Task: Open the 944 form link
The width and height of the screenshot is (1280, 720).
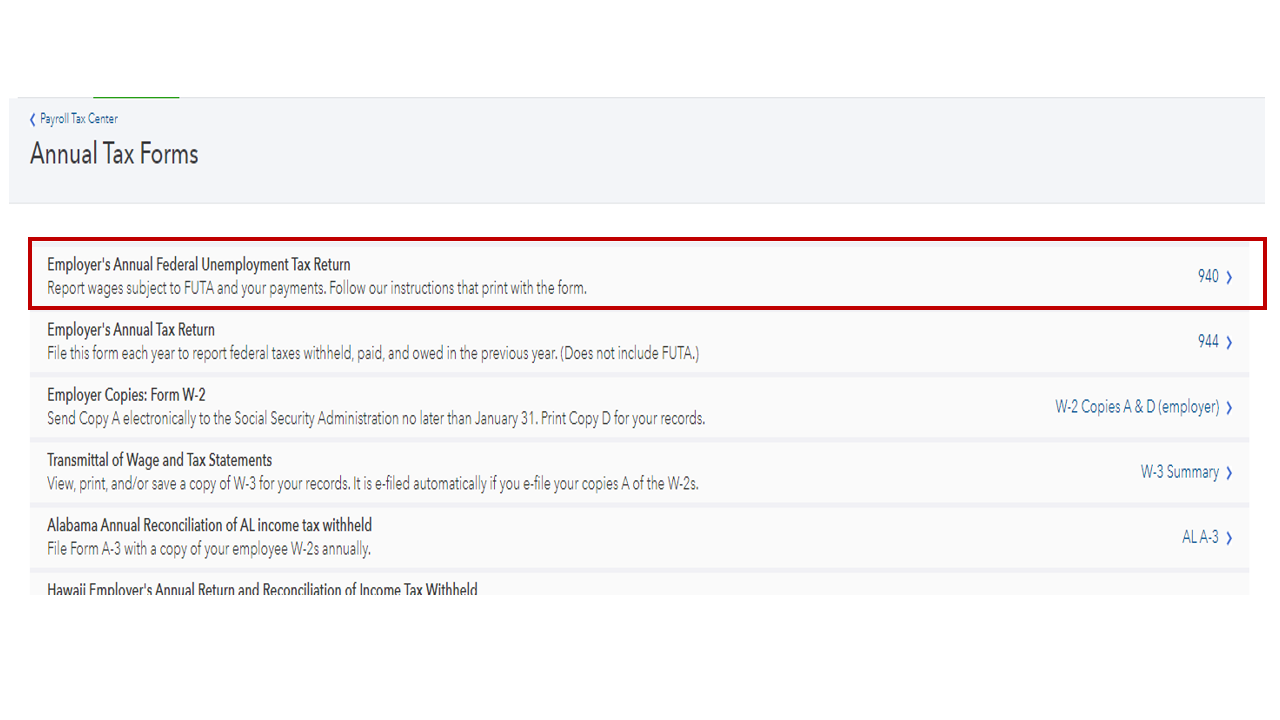Action: [1208, 341]
